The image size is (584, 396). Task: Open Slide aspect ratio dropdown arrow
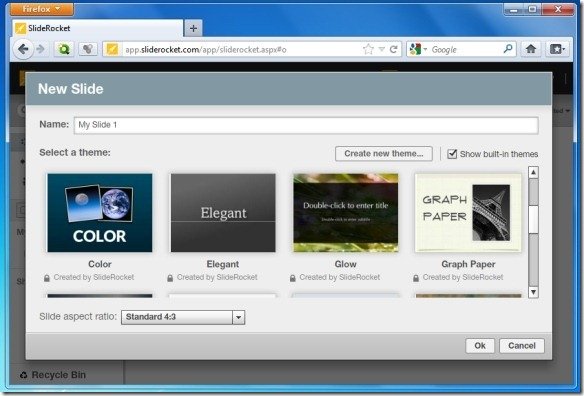[x=238, y=317]
